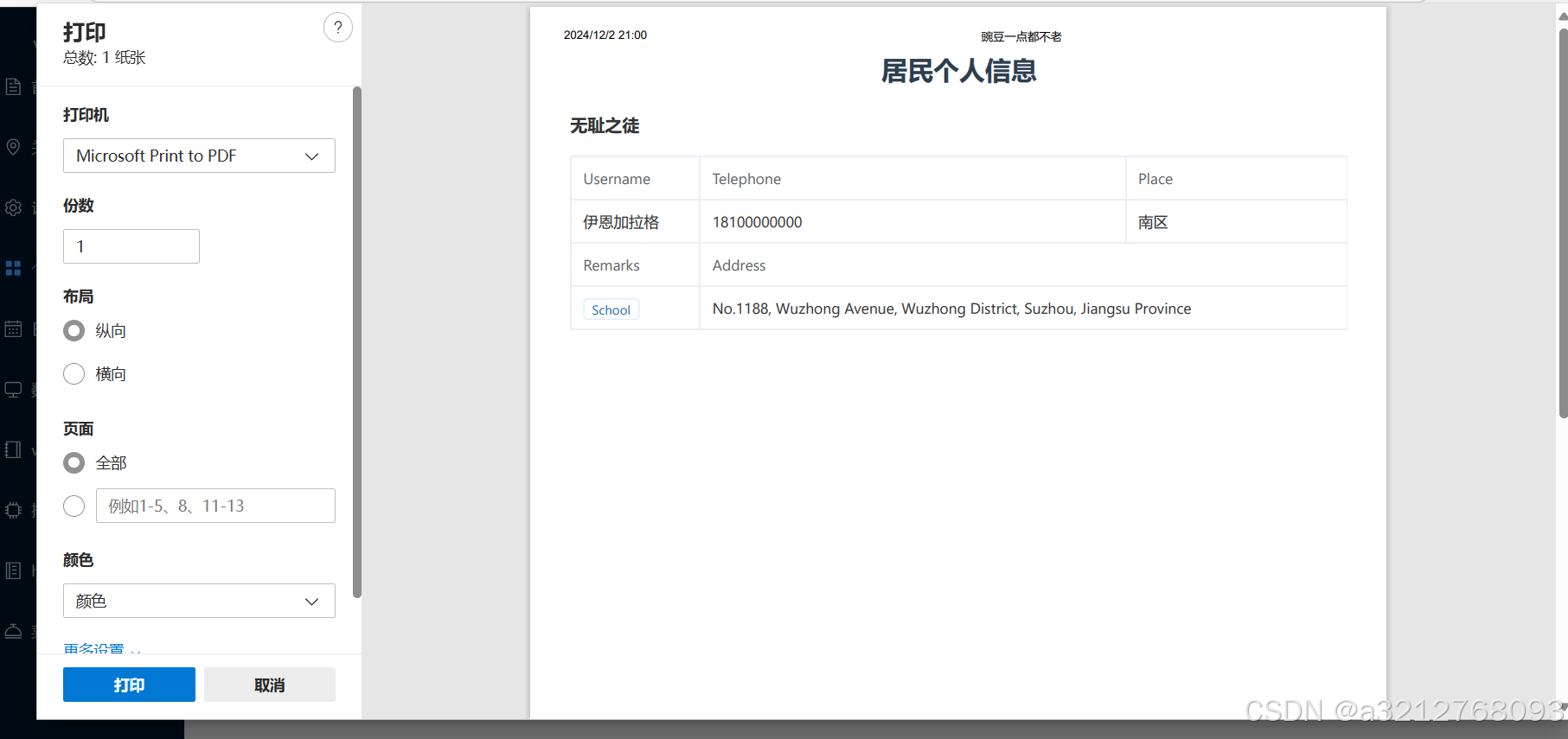The height and width of the screenshot is (739, 1568).
Task: Click the 份数 copies input field
Action: [131, 246]
